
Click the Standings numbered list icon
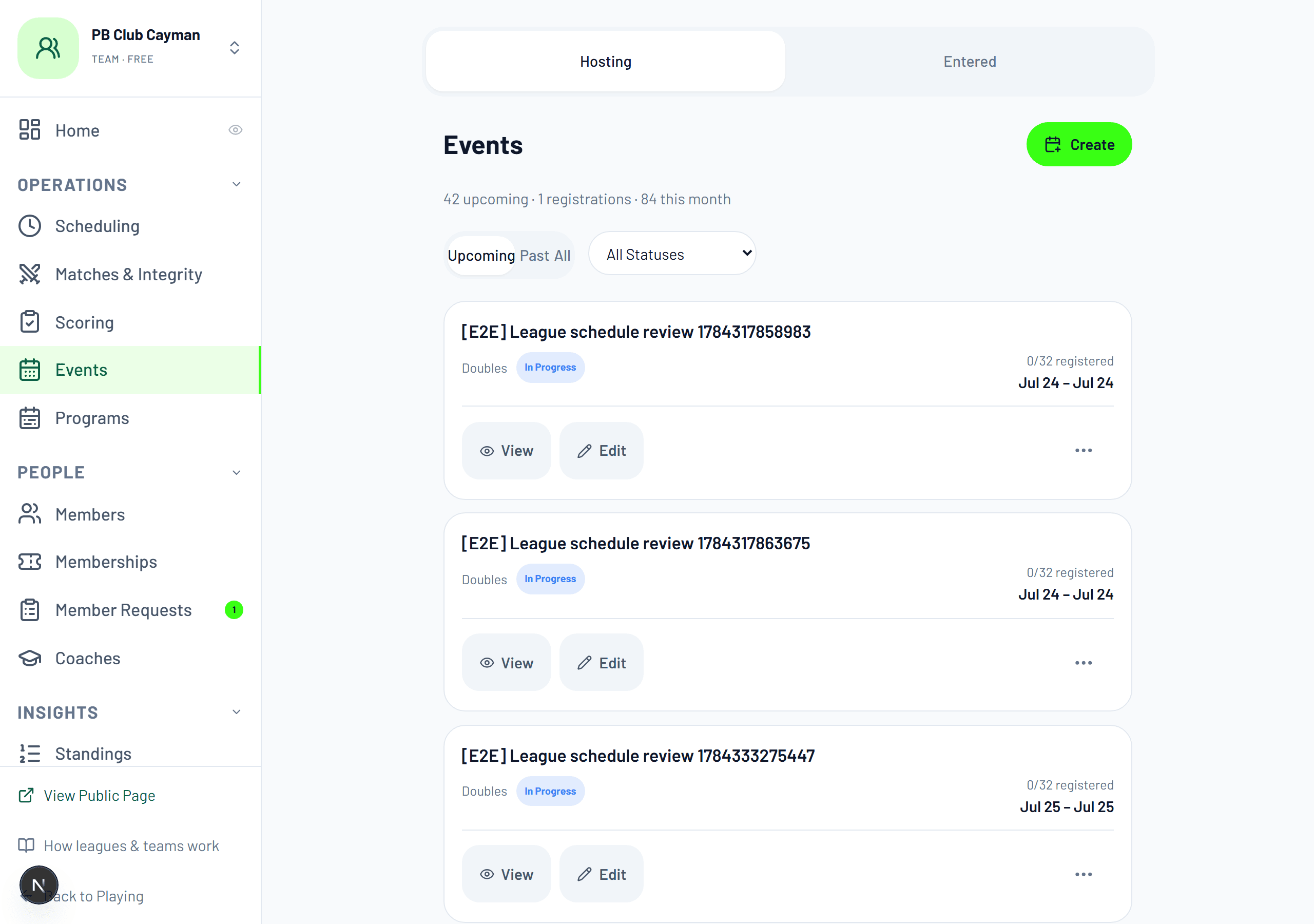point(30,754)
